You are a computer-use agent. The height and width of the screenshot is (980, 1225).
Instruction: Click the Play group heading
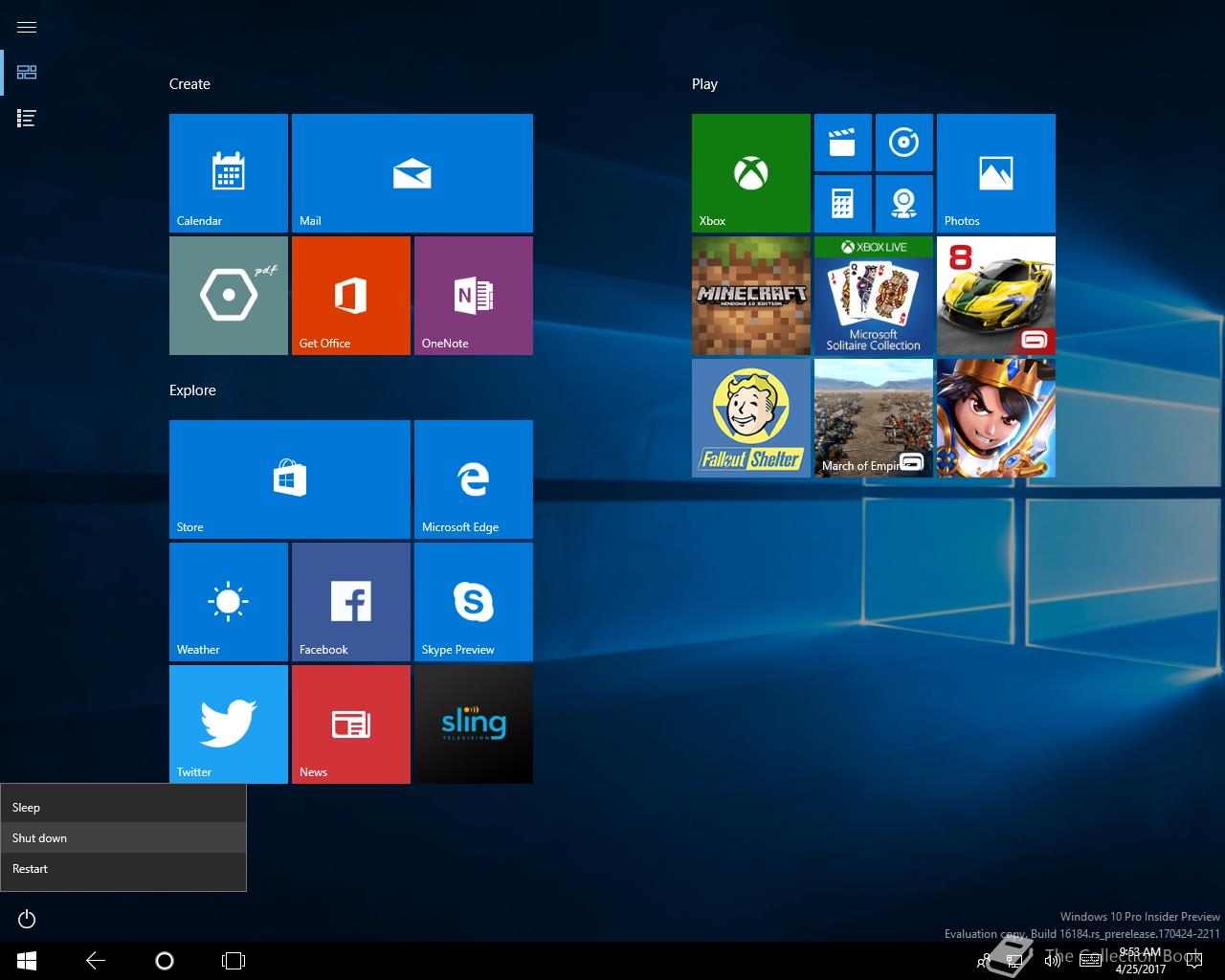point(704,84)
